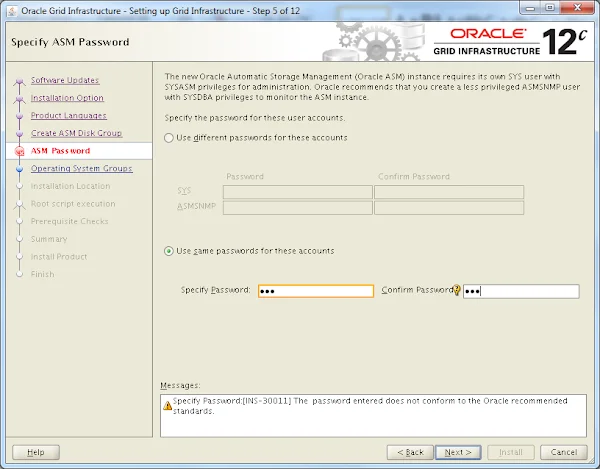The image size is (600, 469).
Task: Click the Help button
Action: [x=36, y=452]
